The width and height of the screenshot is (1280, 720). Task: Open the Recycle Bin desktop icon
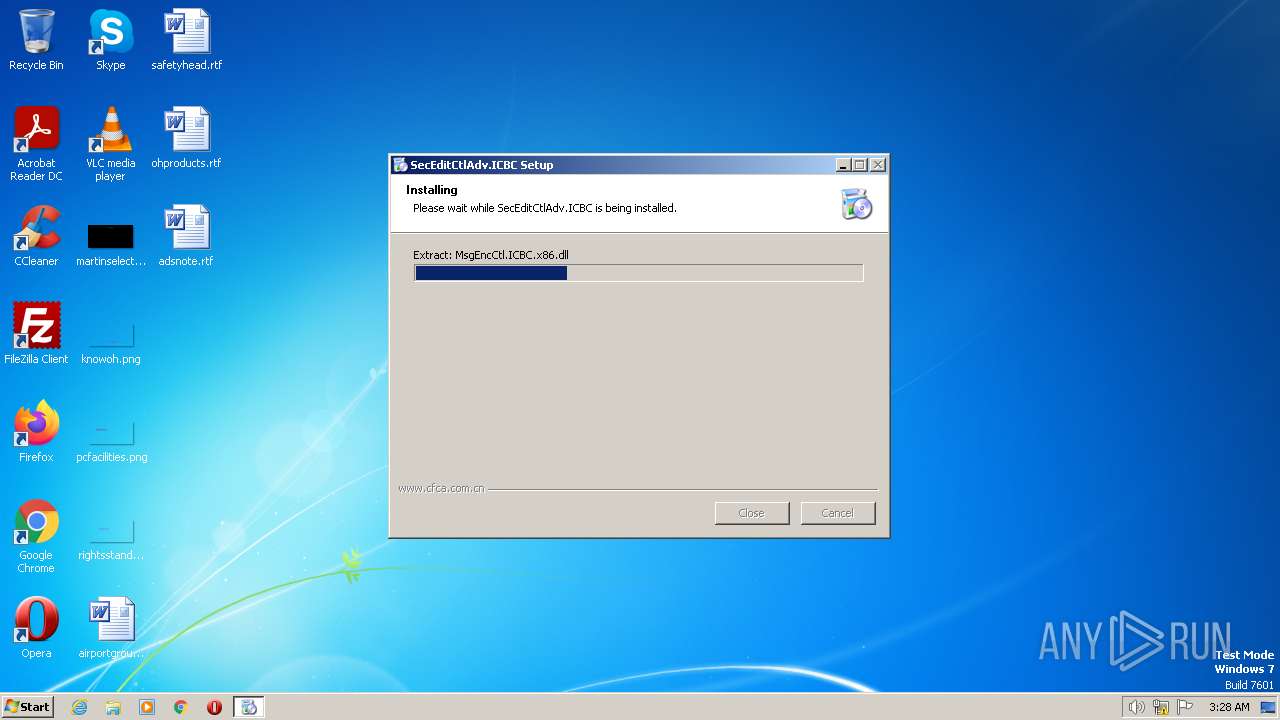(x=36, y=40)
